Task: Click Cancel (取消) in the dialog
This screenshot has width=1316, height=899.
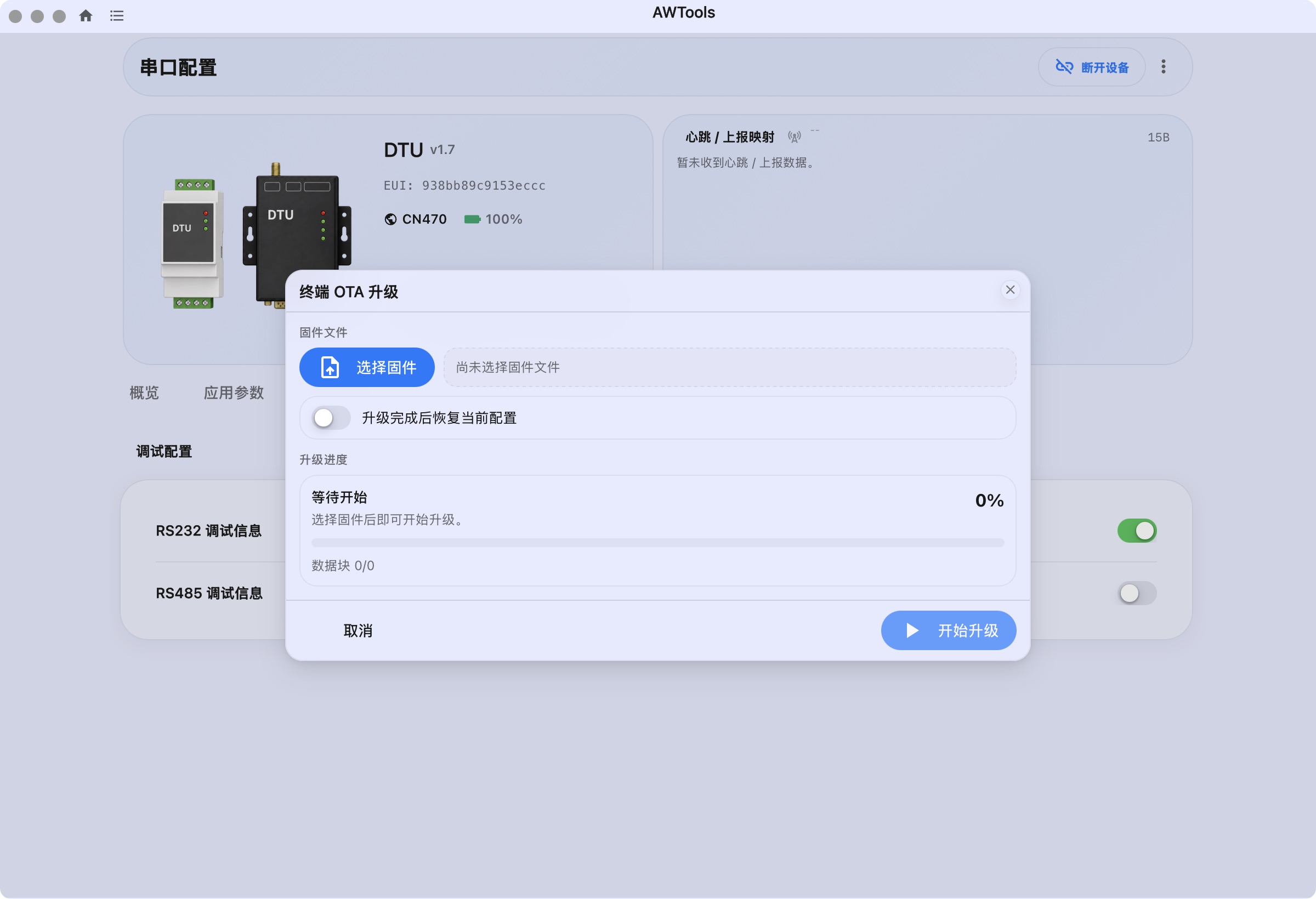Action: click(x=358, y=630)
